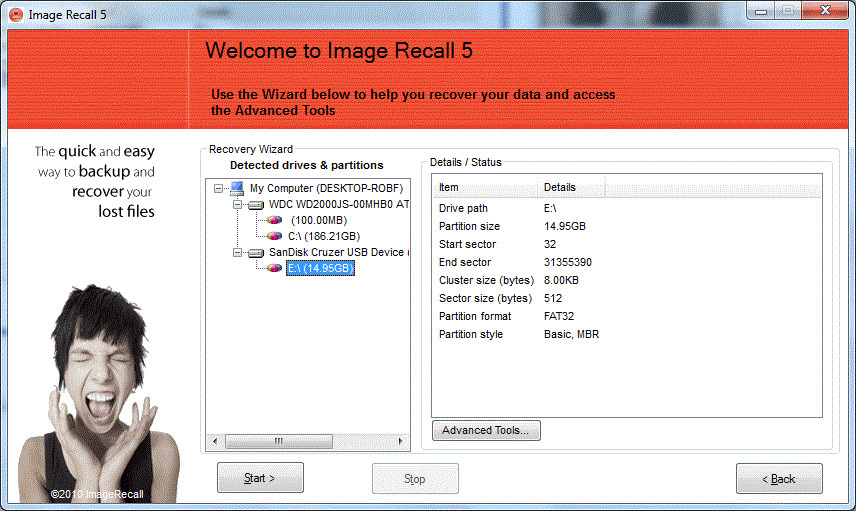This screenshot has height=511, width=856.
Task: Collapse the My Computer tree node
Action: coord(218,188)
